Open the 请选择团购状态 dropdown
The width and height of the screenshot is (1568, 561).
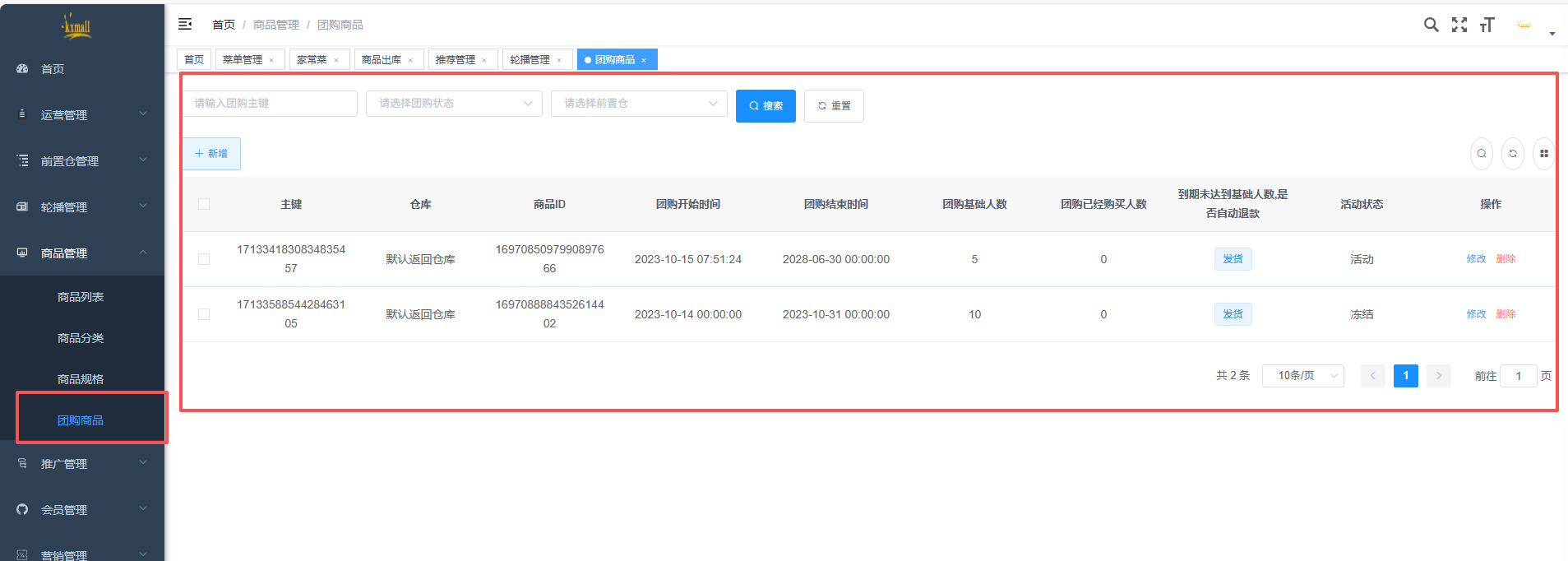point(454,104)
